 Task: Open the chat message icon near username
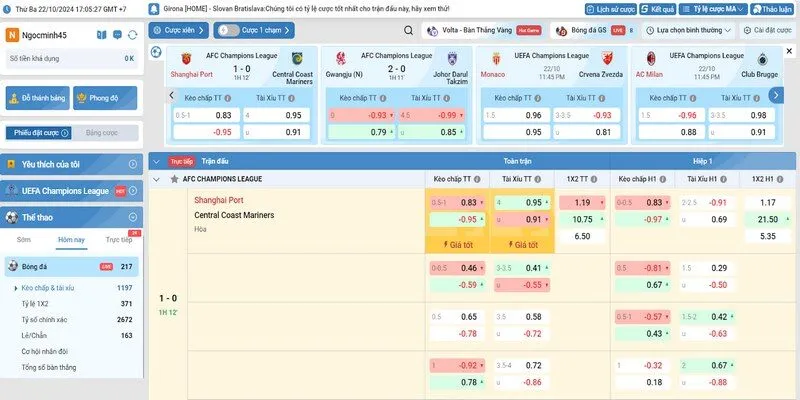pyautogui.click(x=117, y=35)
